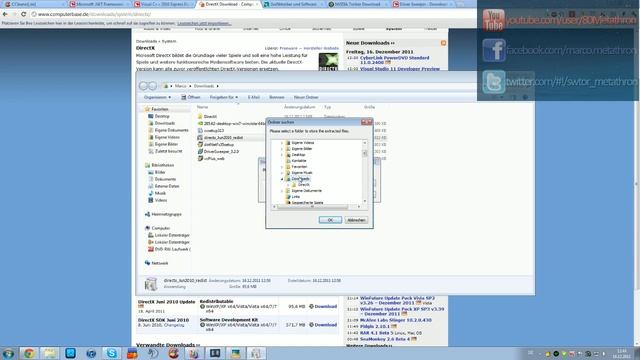Switch to Driver Sweeper browser tab
This screenshot has width=640, height=360.
(423, 4)
